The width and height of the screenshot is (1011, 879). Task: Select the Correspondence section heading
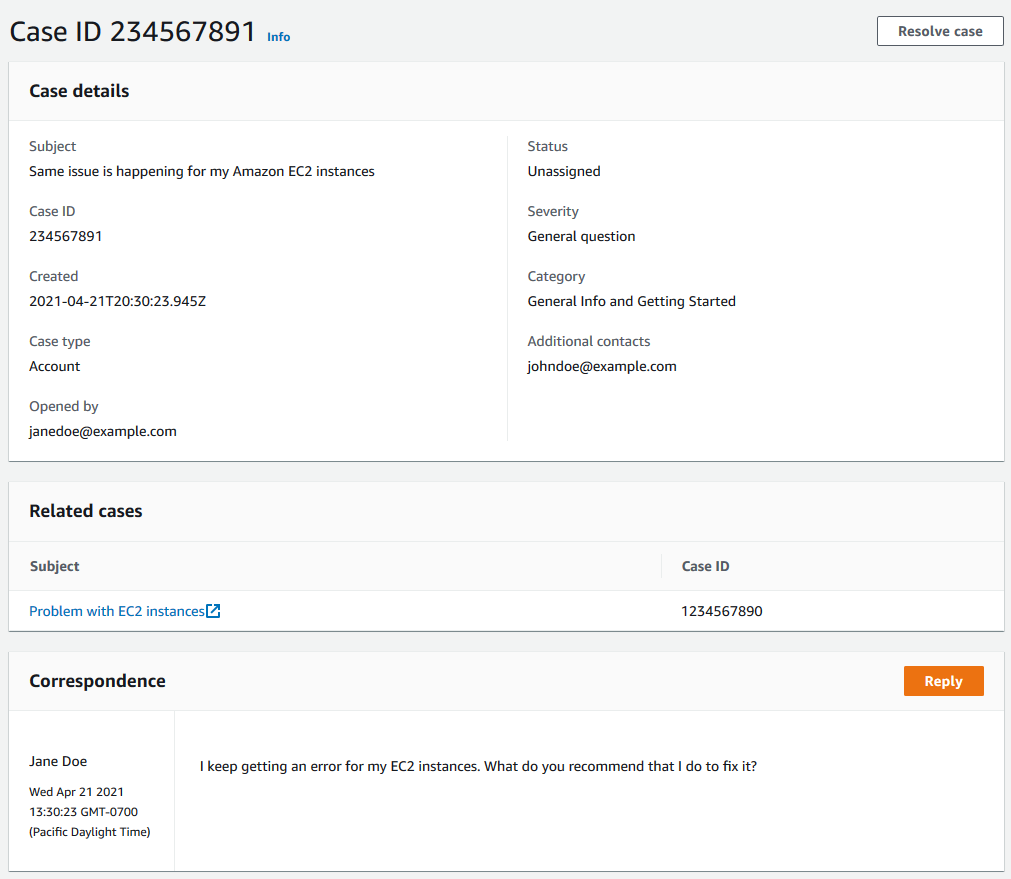(x=97, y=681)
